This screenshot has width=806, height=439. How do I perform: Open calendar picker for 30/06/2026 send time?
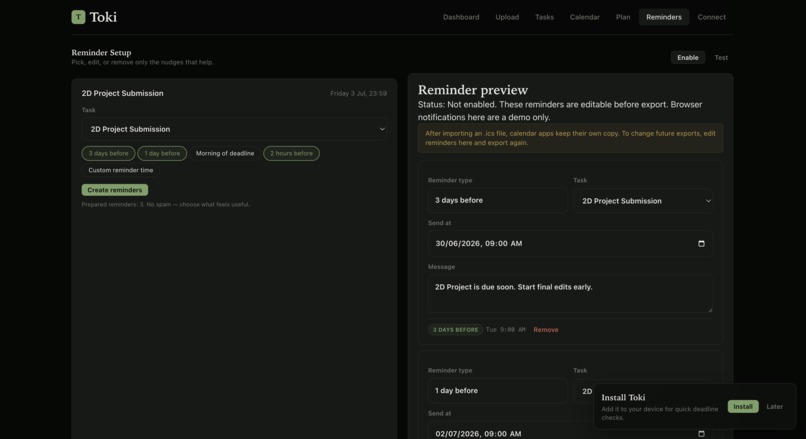(701, 244)
